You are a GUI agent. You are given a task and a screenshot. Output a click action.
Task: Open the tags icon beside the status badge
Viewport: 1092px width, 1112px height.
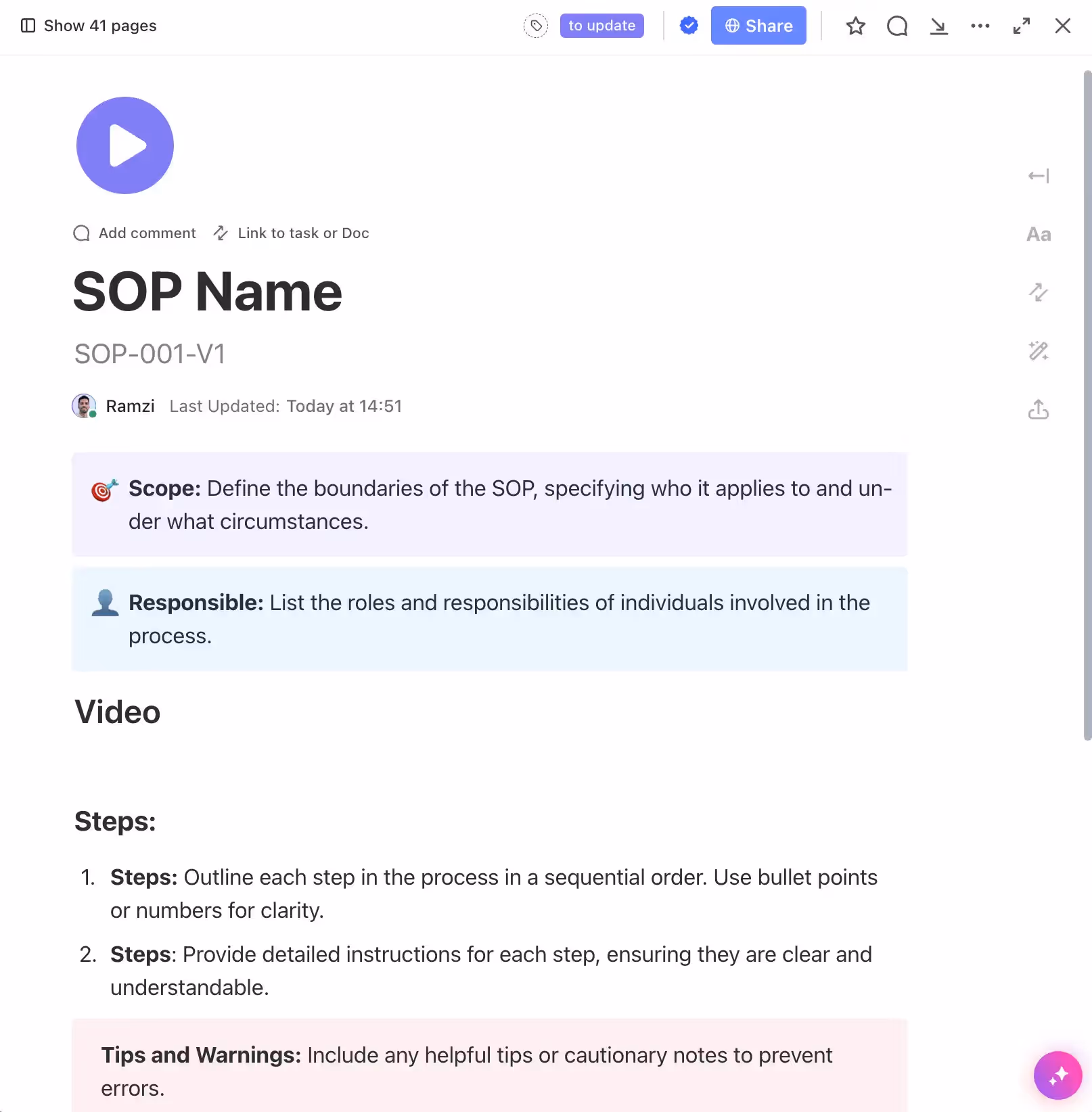(x=535, y=26)
